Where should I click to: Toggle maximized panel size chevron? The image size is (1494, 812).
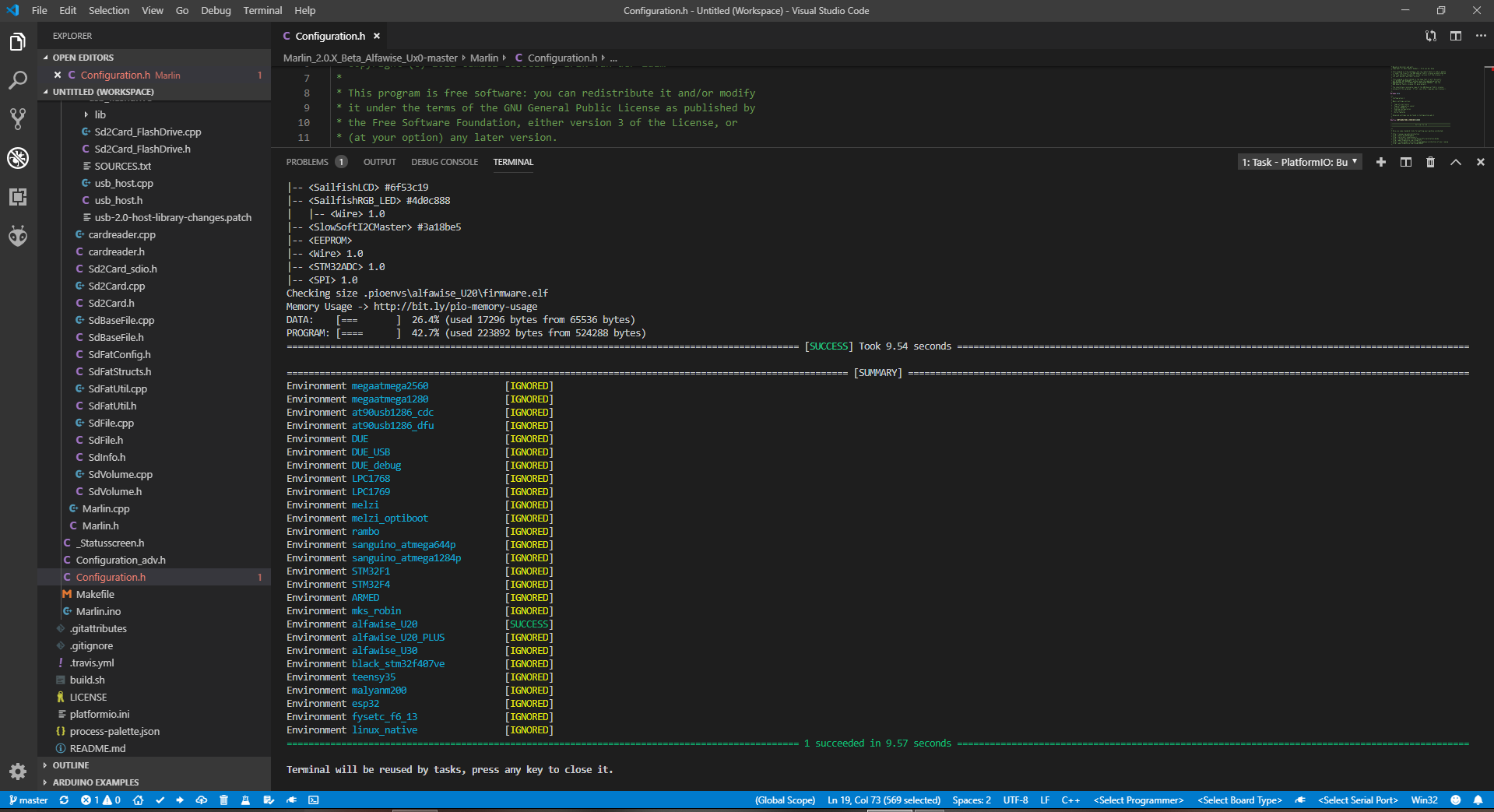(1456, 162)
